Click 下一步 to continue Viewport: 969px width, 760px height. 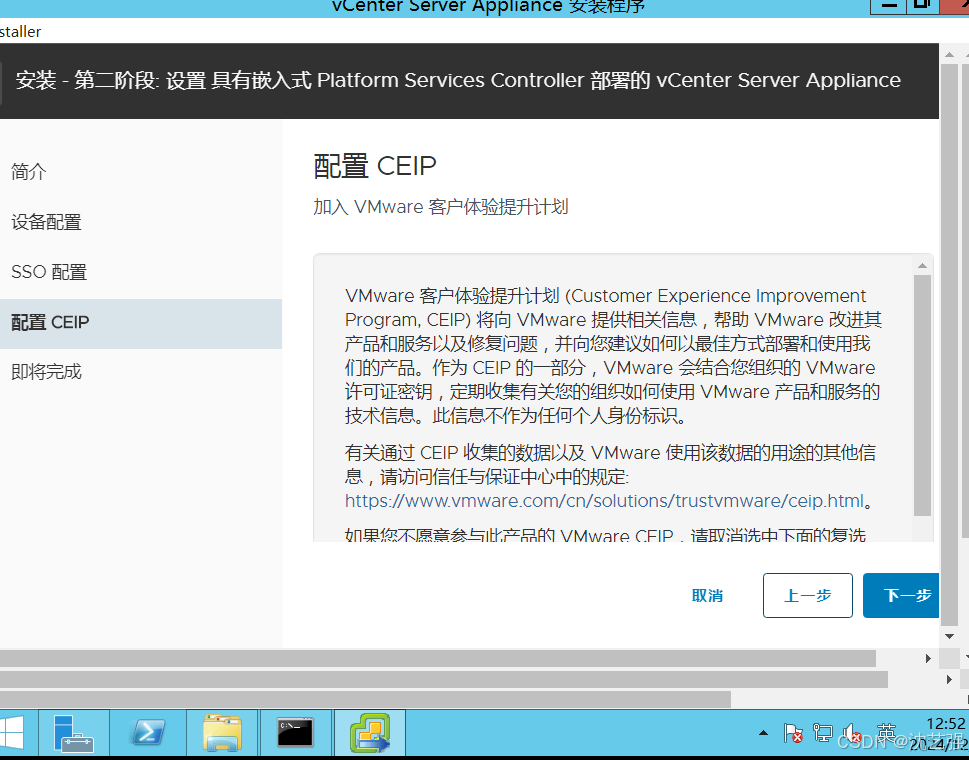pos(901,596)
